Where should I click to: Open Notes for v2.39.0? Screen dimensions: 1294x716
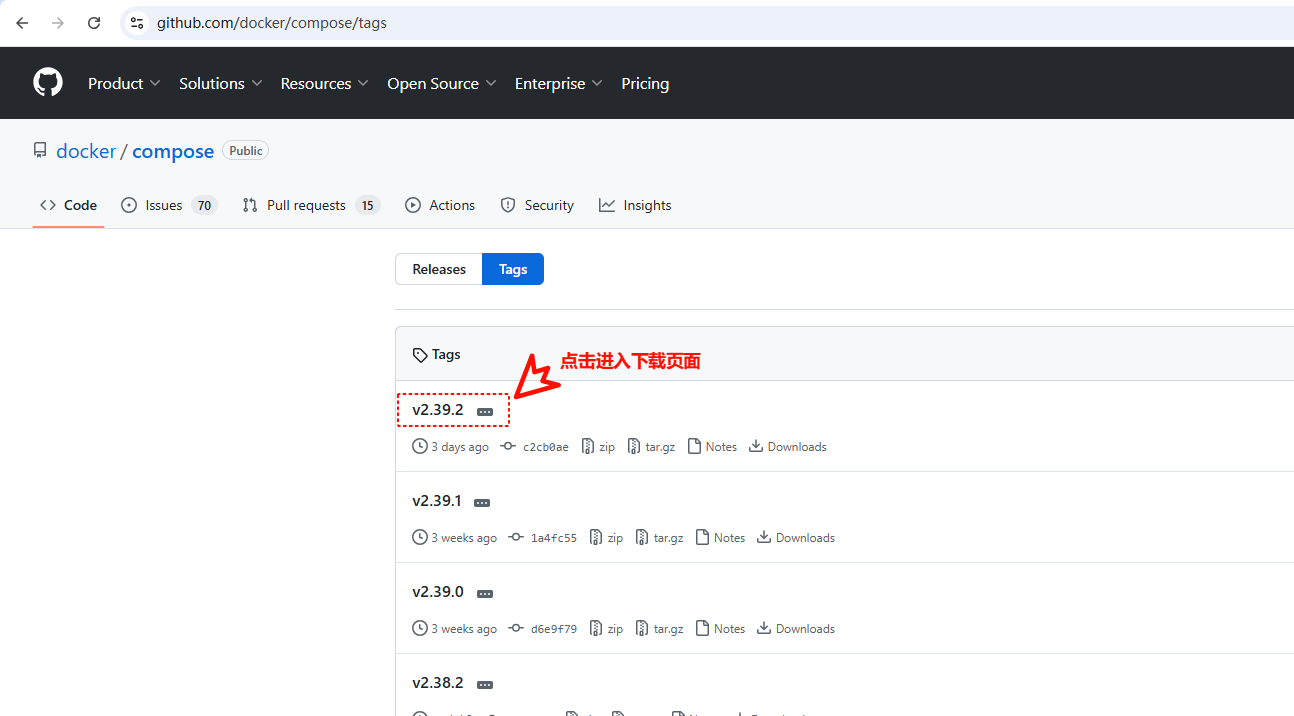720,629
